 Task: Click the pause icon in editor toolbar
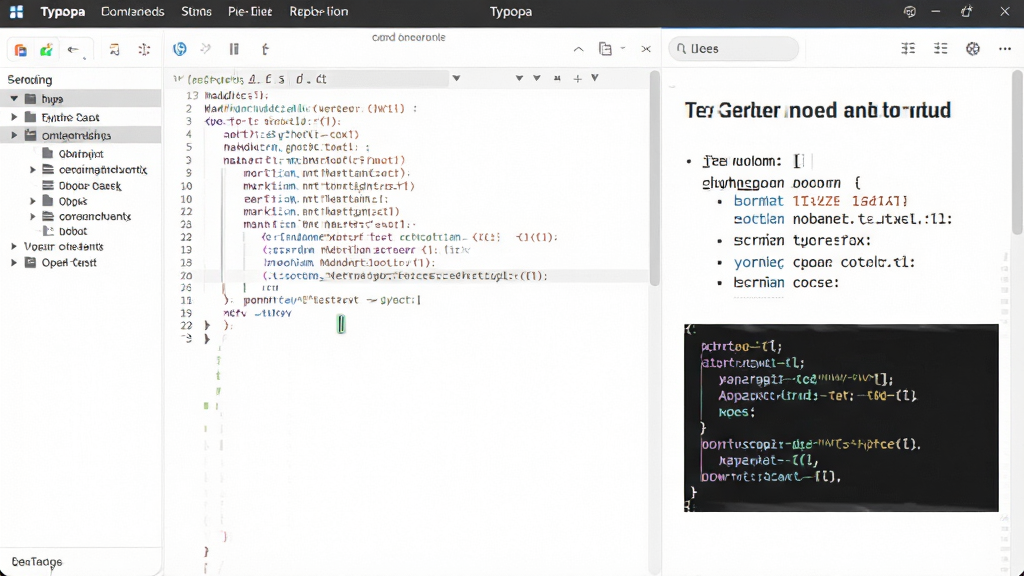(x=234, y=49)
